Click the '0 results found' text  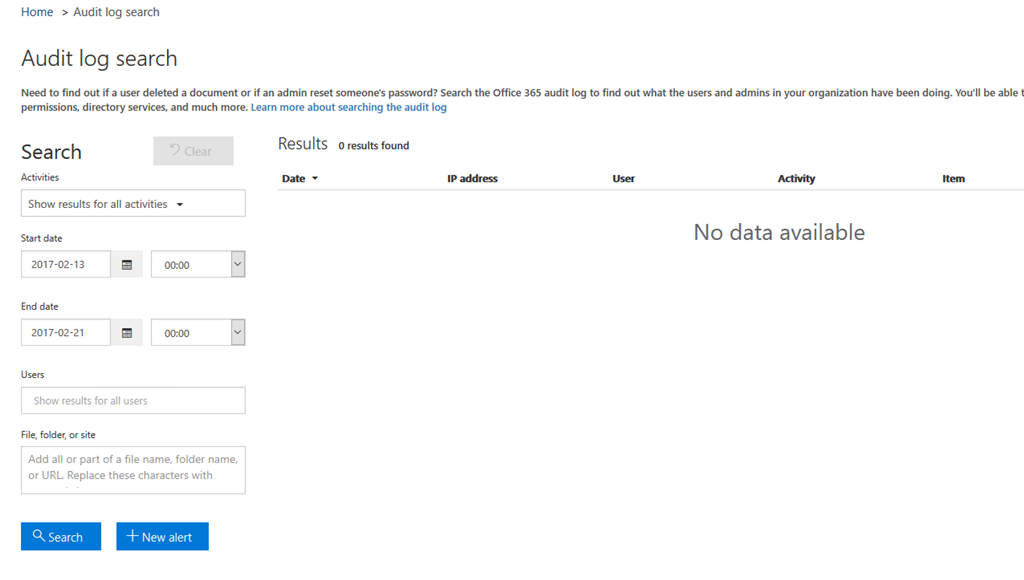(374, 146)
